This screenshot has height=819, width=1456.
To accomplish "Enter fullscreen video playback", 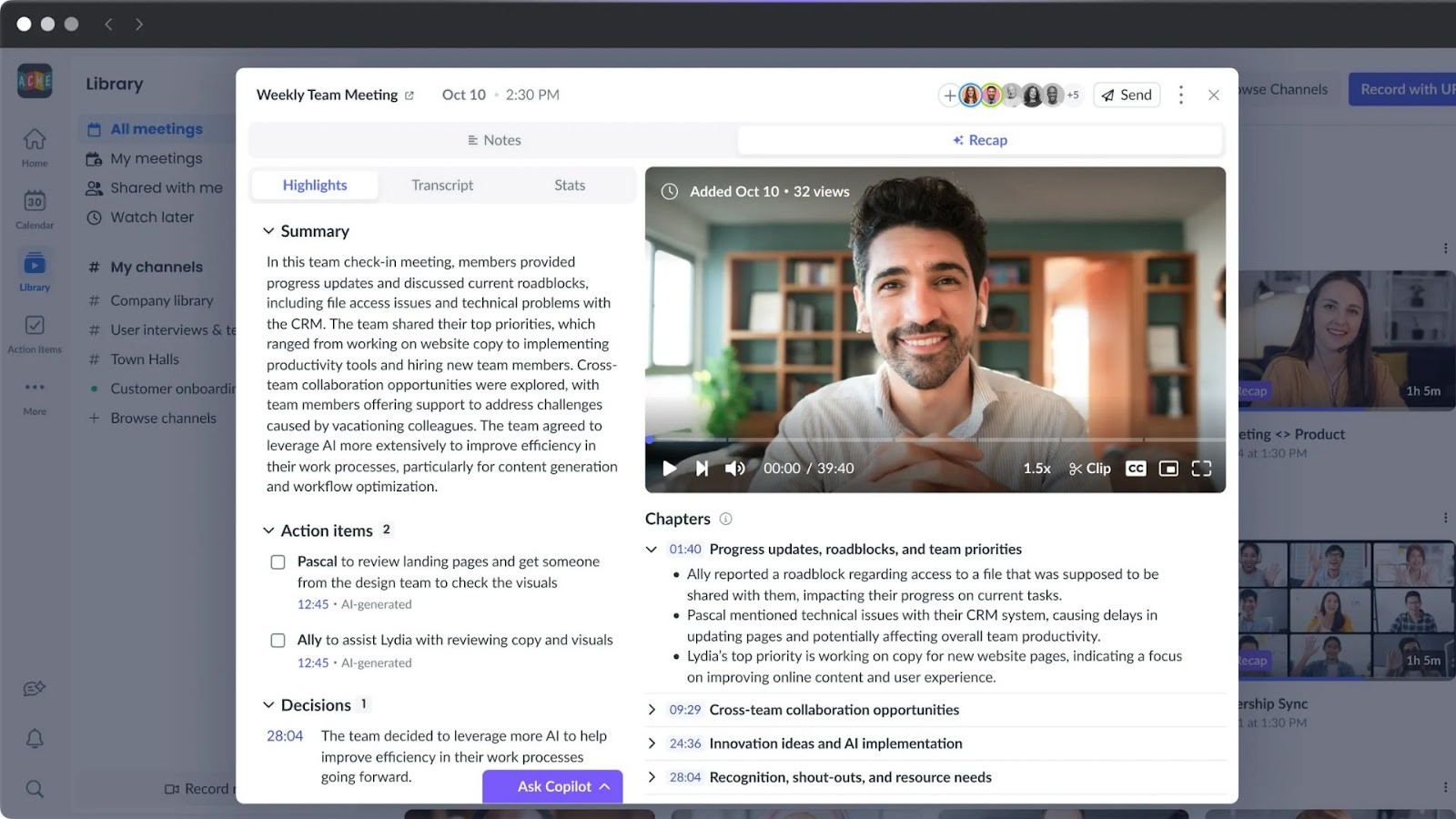I will [x=1201, y=468].
